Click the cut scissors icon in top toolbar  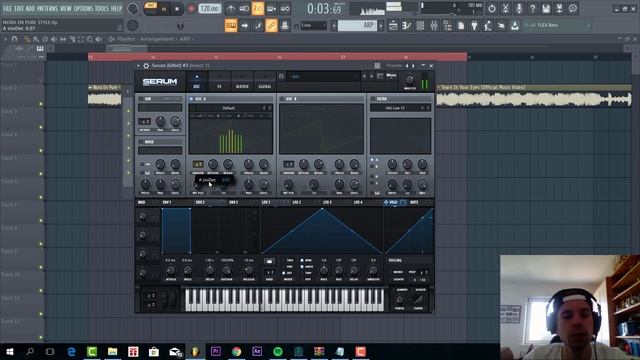[505, 8]
